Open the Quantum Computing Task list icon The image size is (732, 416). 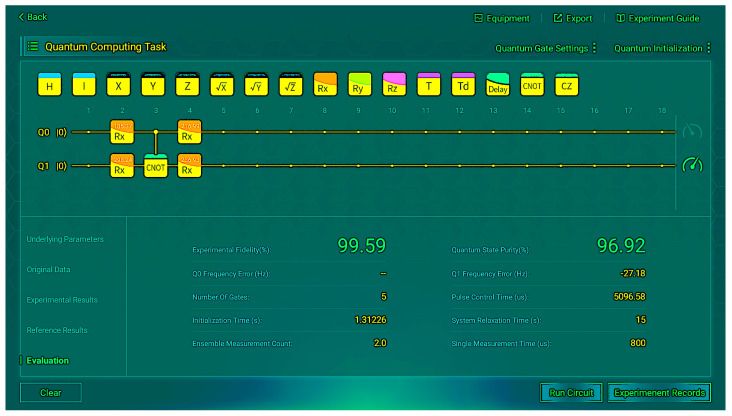pyautogui.click(x=33, y=46)
